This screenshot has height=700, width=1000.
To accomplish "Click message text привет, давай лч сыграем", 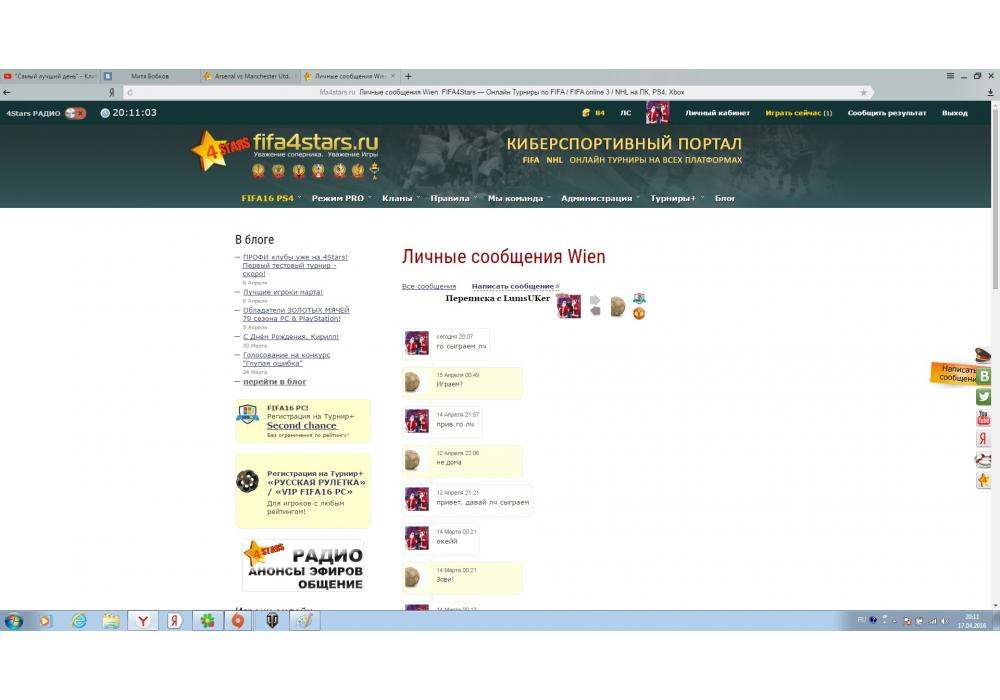I will [x=483, y=502].
